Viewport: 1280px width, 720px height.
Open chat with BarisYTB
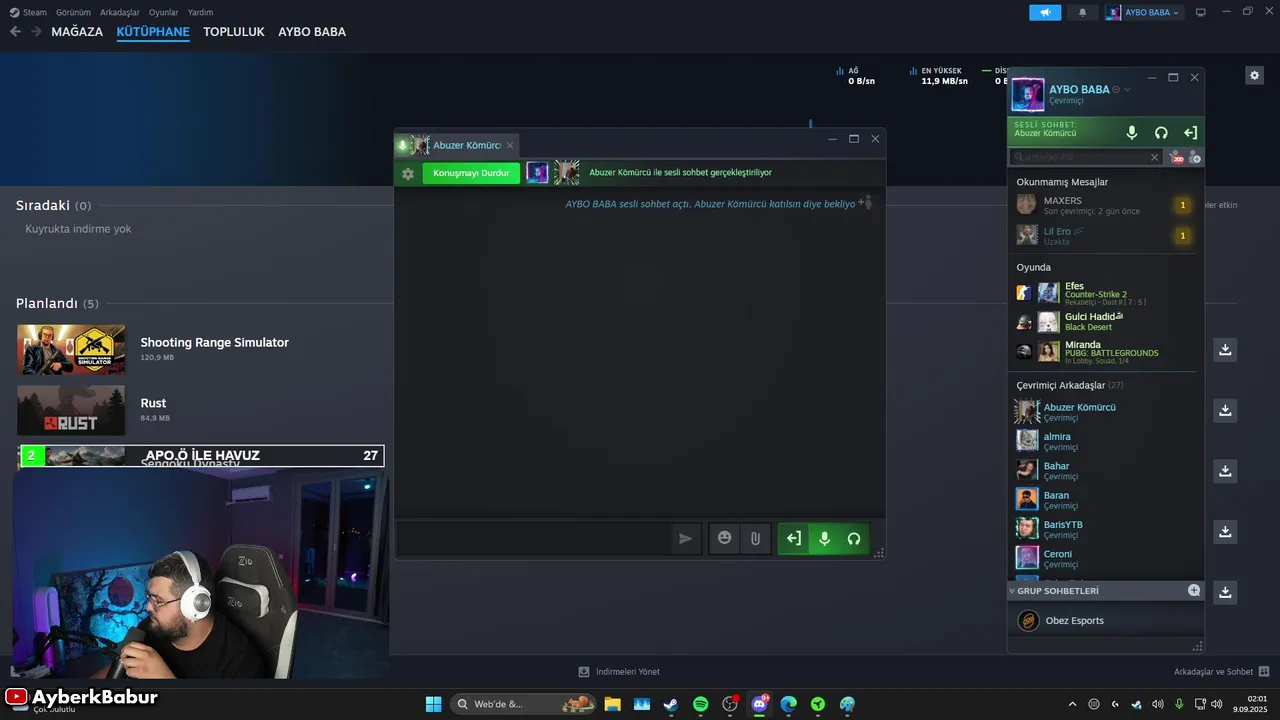click(x=1105, y=528)
